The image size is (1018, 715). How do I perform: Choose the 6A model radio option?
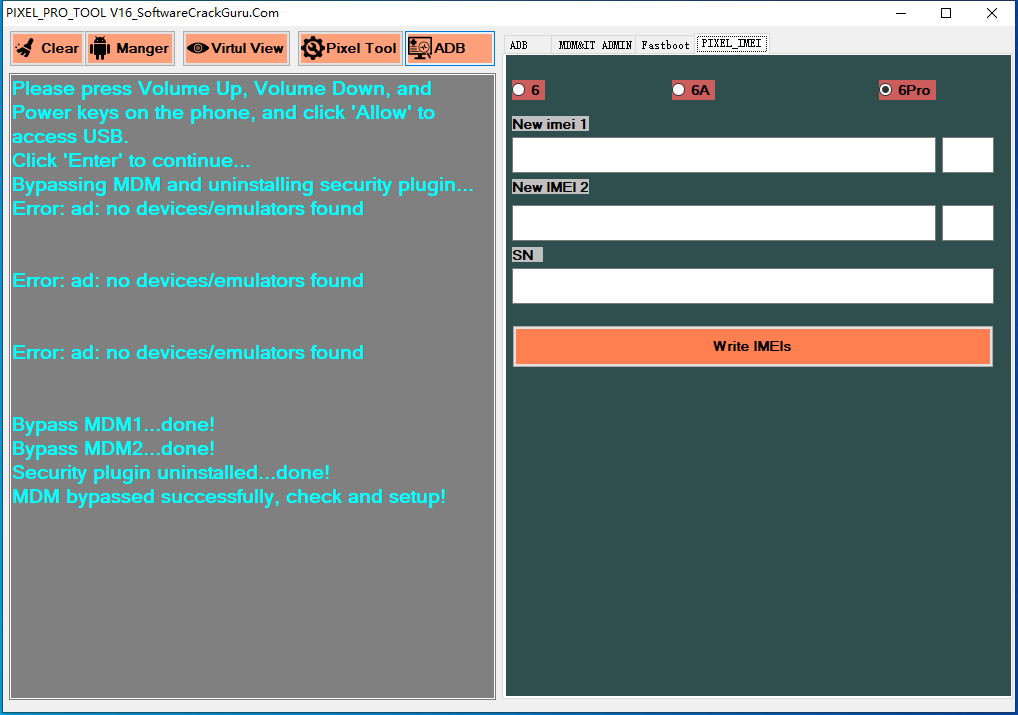[x=678, y=90]
